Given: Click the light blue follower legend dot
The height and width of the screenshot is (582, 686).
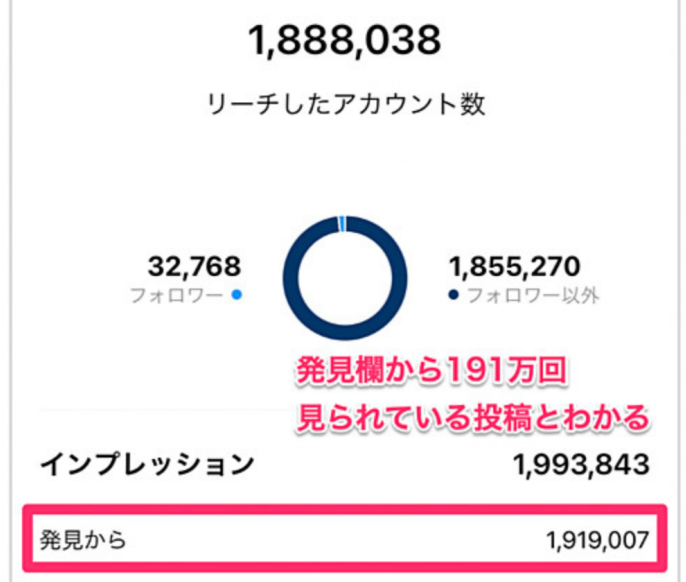Looking at the screenshot, I should point(235,296).
